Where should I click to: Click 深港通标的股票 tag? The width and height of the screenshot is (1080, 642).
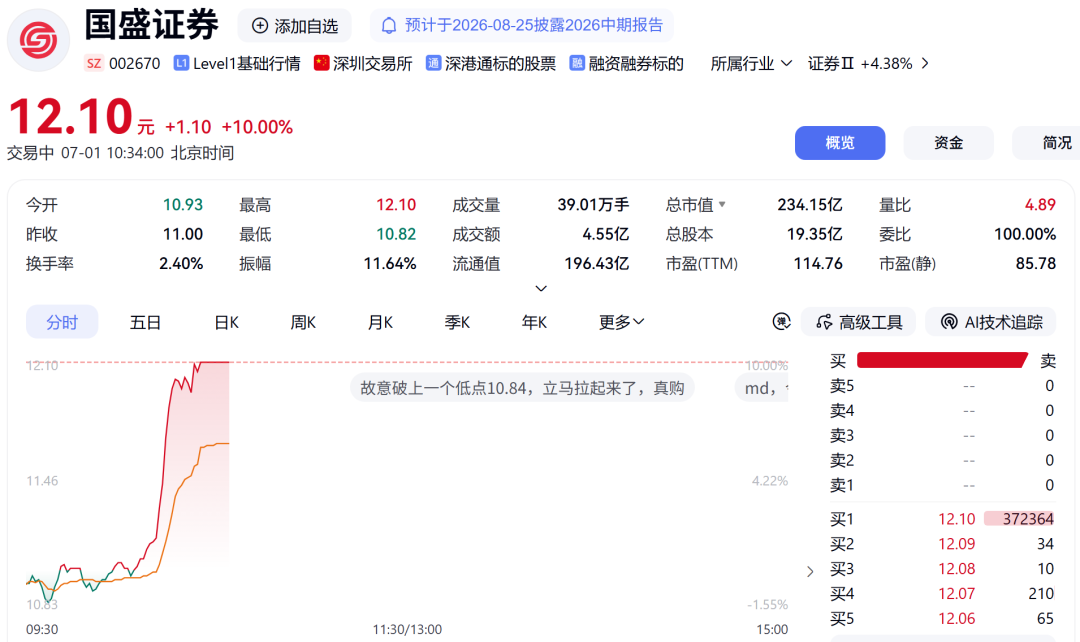coord(500,63)
